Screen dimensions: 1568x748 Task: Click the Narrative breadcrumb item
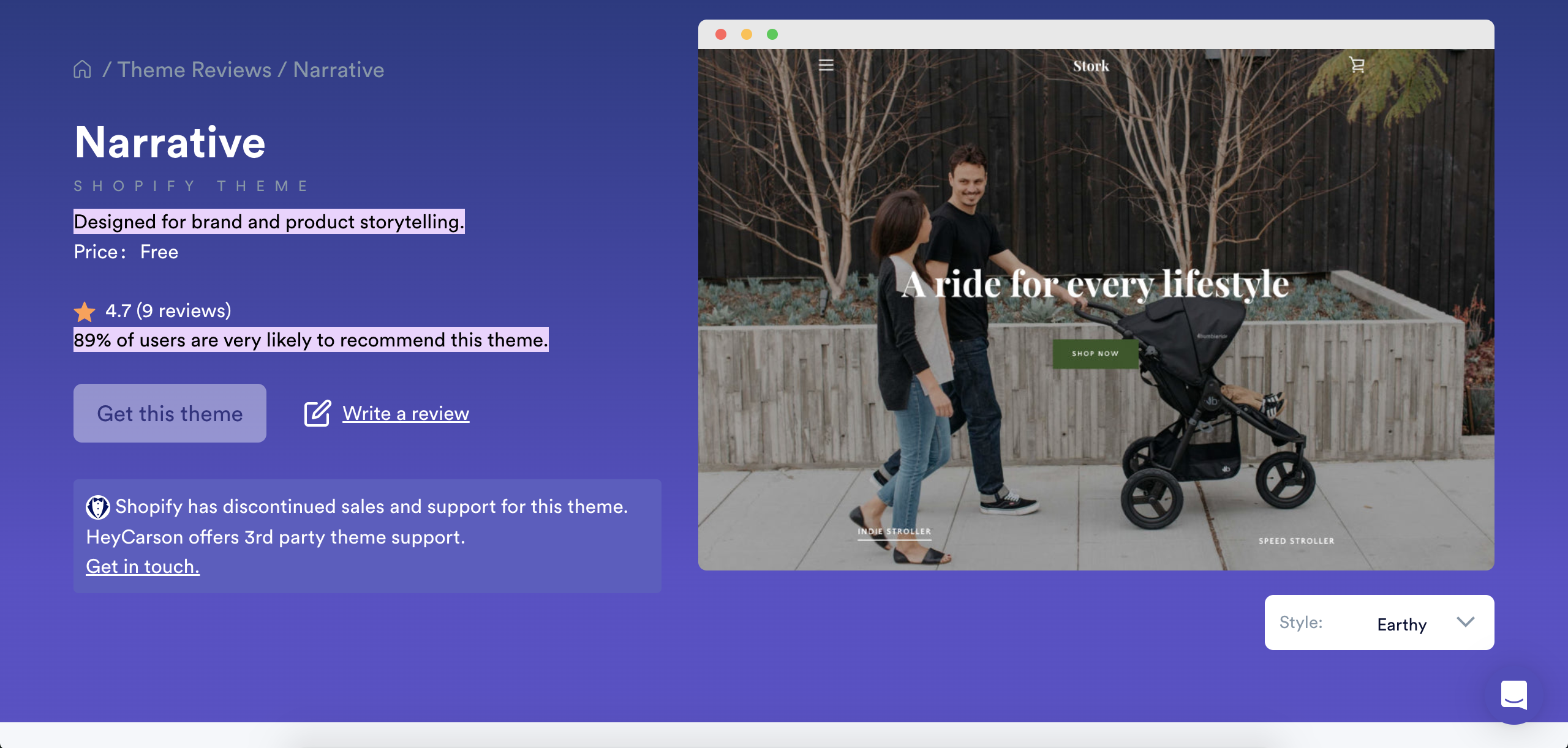pos(338,70)
